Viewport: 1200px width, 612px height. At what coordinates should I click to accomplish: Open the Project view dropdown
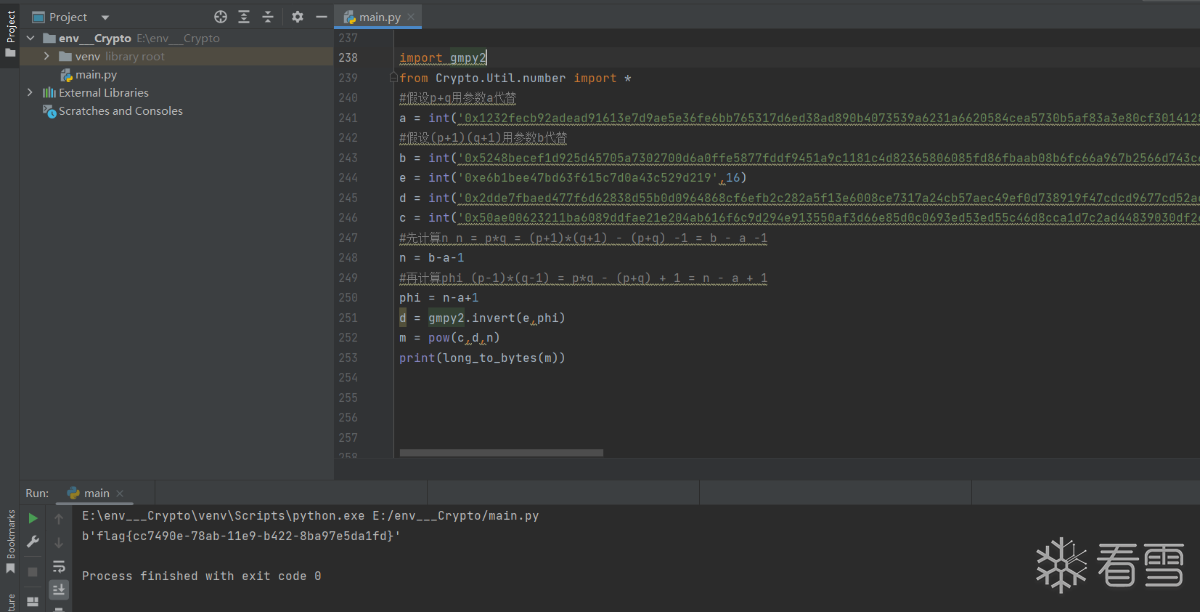coord(105,17)
